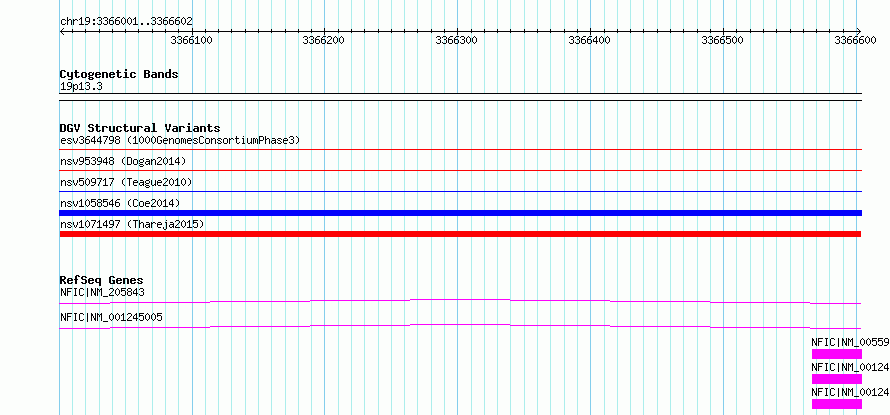Select the magenta intron line of NM_001245005
The height and width of the screenshot is (415, 890).
[461, 326]
